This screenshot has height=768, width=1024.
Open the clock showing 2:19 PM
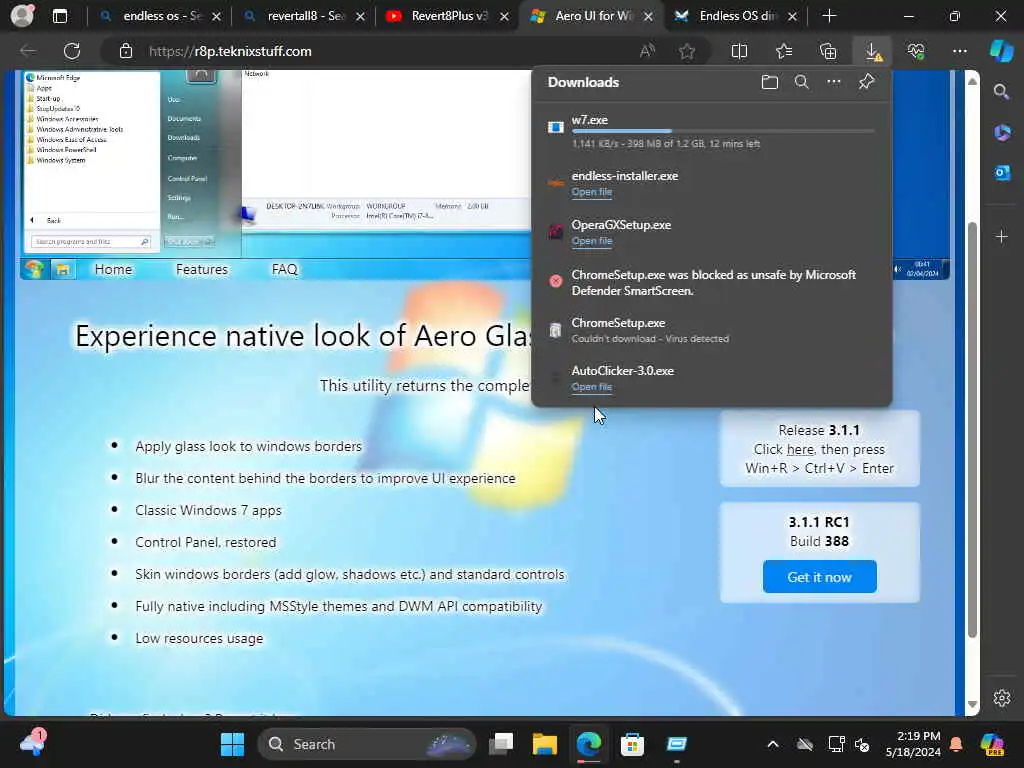point(913,744)
